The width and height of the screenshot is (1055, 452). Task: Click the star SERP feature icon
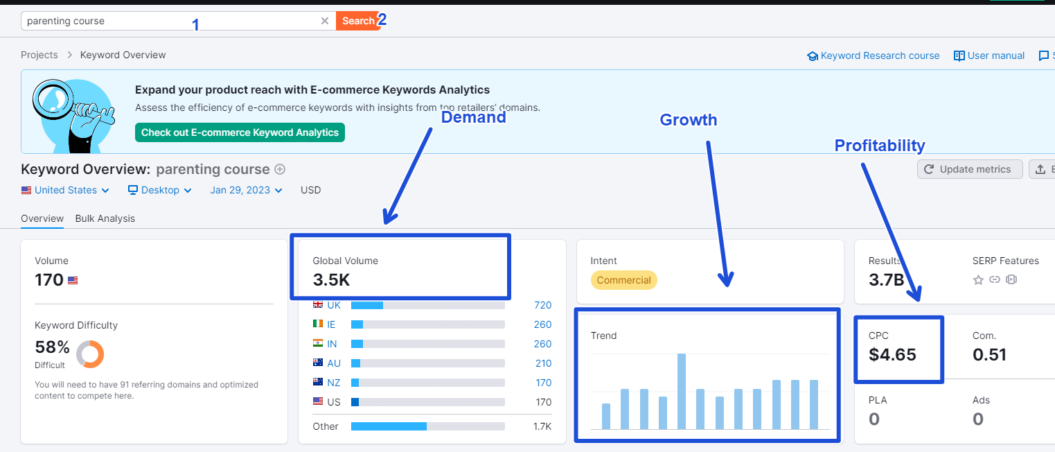978,280
